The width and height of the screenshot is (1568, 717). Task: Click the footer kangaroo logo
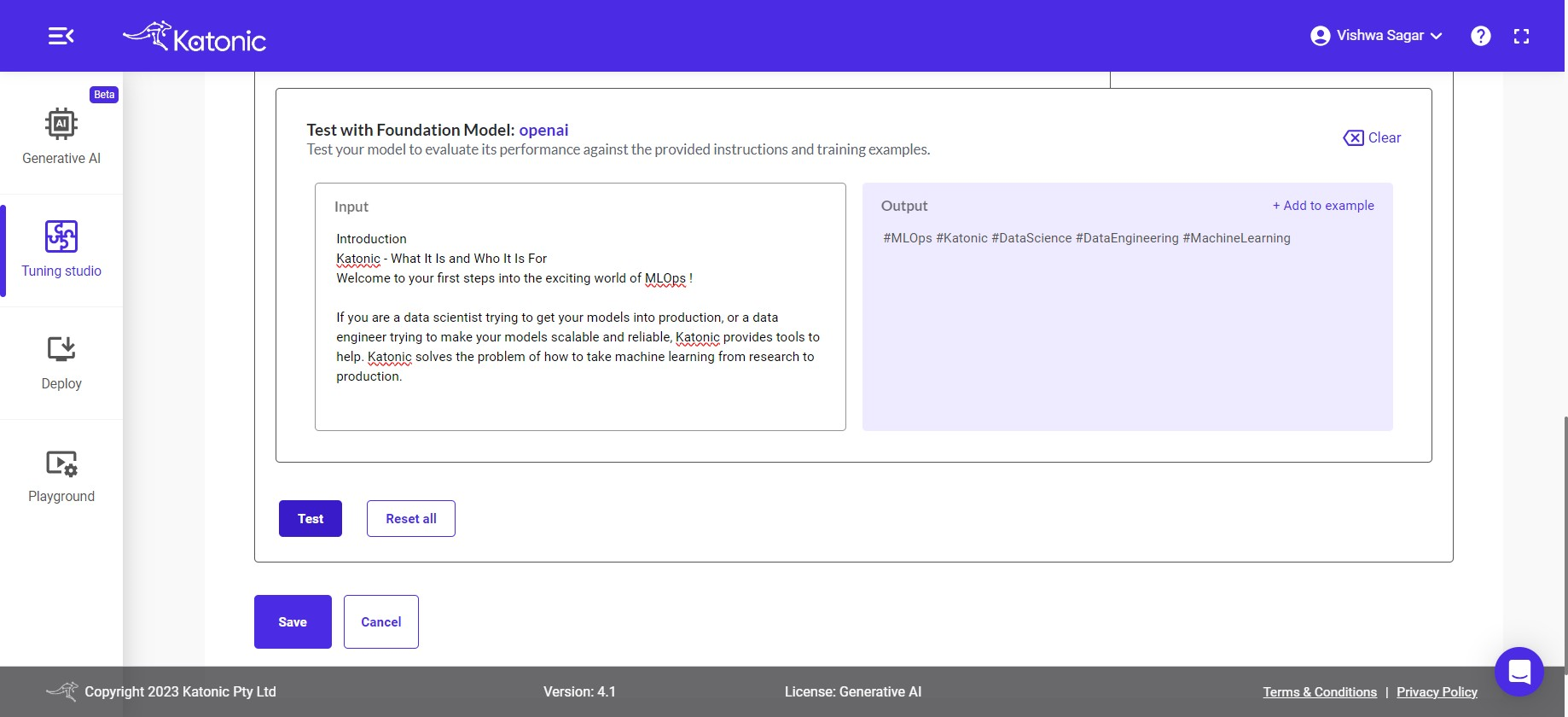point(61,691)
